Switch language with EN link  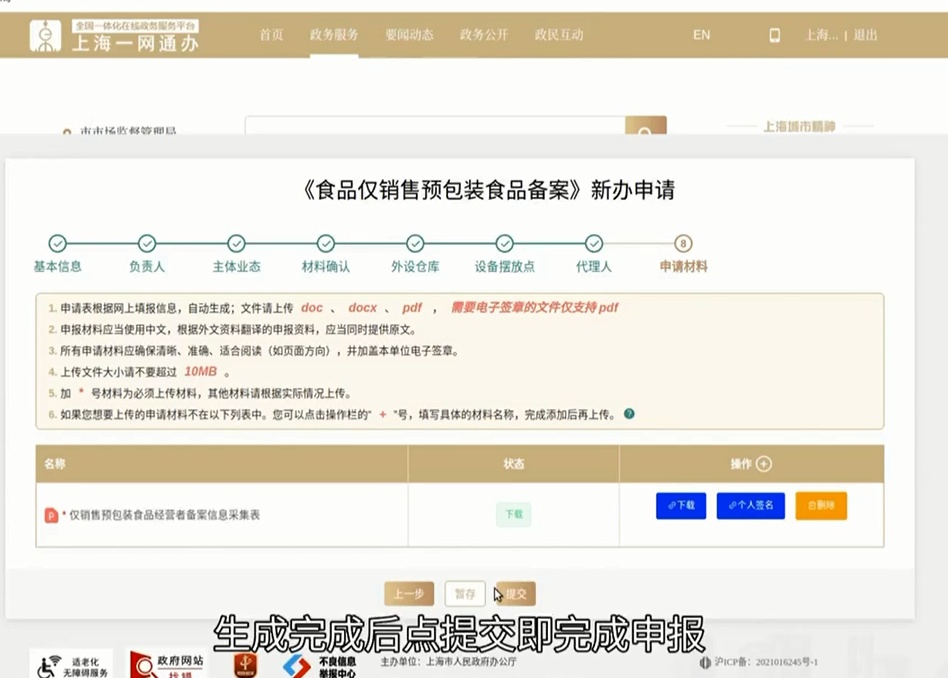(x=701, y=35)
